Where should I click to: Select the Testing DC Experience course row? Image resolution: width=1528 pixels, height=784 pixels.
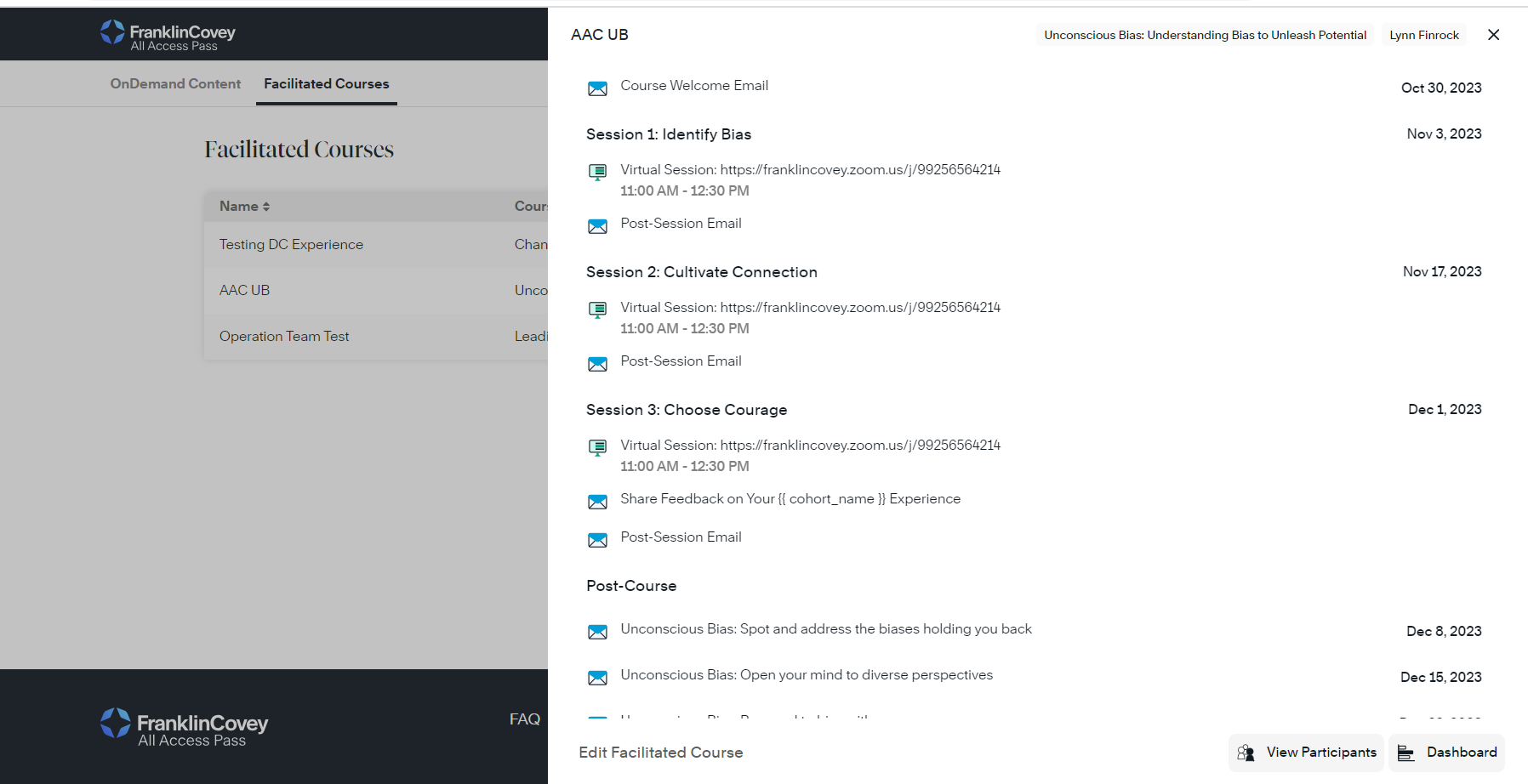coord(291,245)
